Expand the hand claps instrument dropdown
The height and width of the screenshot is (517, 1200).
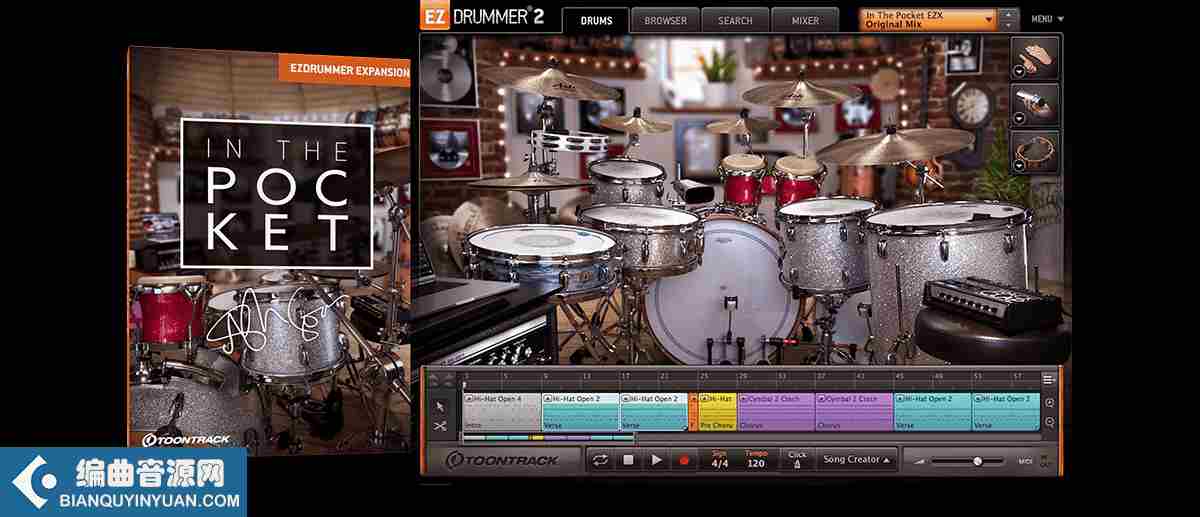point(1020,72)
